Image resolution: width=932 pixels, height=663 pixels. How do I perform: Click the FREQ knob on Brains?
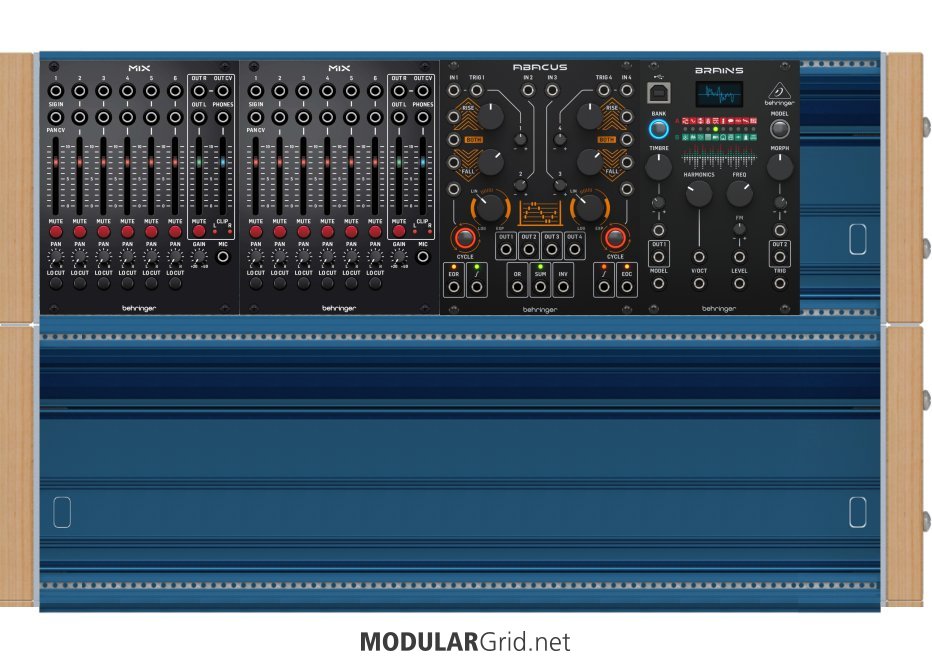[x=739, y=194]
